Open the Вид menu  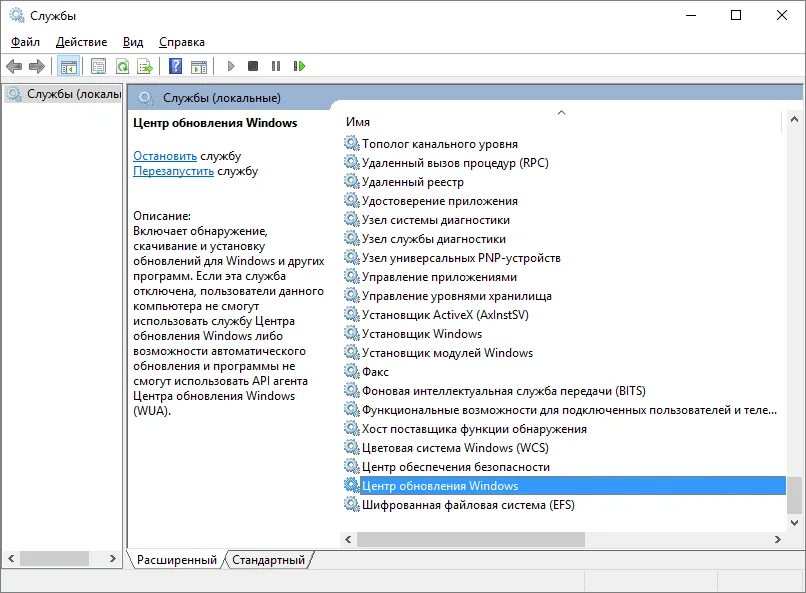[133, 42]
